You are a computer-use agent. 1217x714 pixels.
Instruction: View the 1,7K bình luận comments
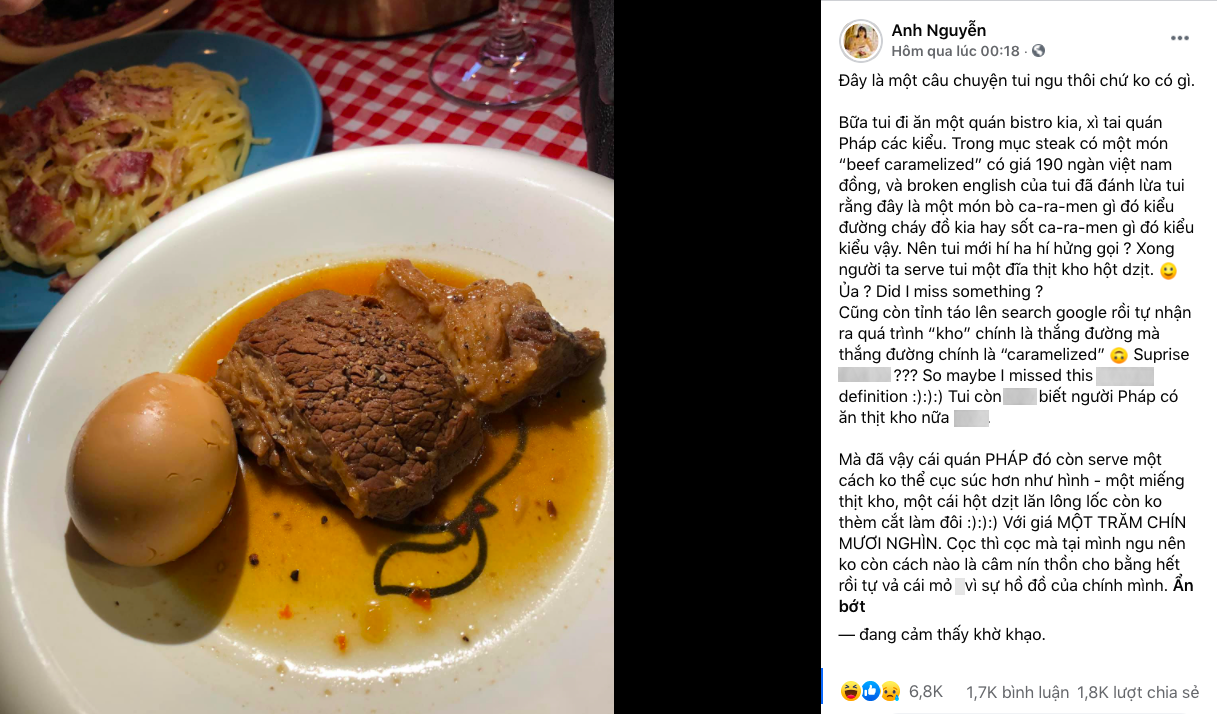click(1017, 691)
